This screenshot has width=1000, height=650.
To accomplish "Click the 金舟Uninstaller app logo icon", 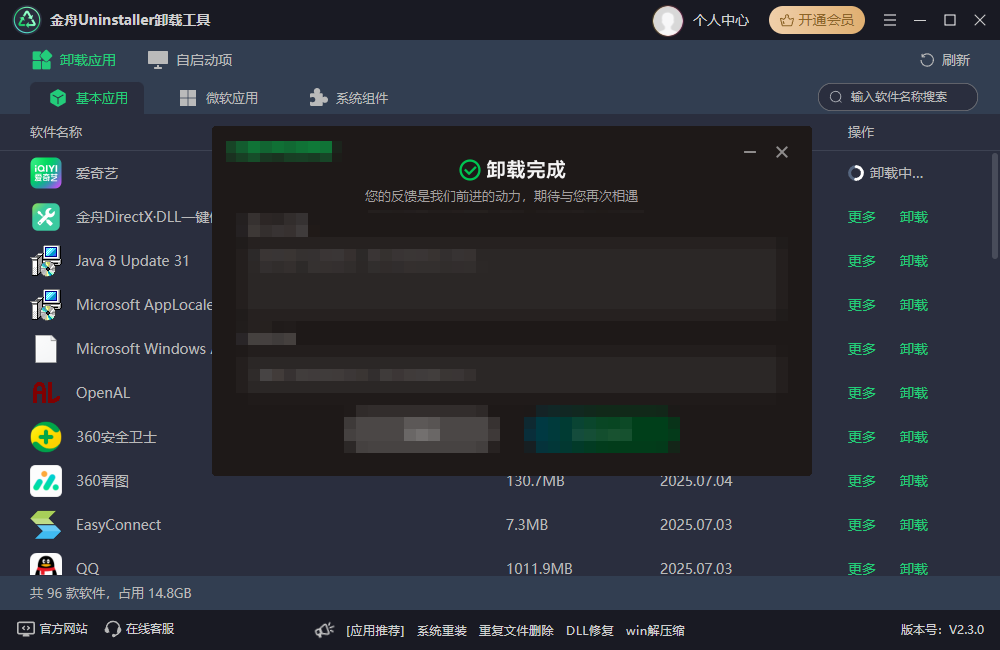I will (27, 20).
